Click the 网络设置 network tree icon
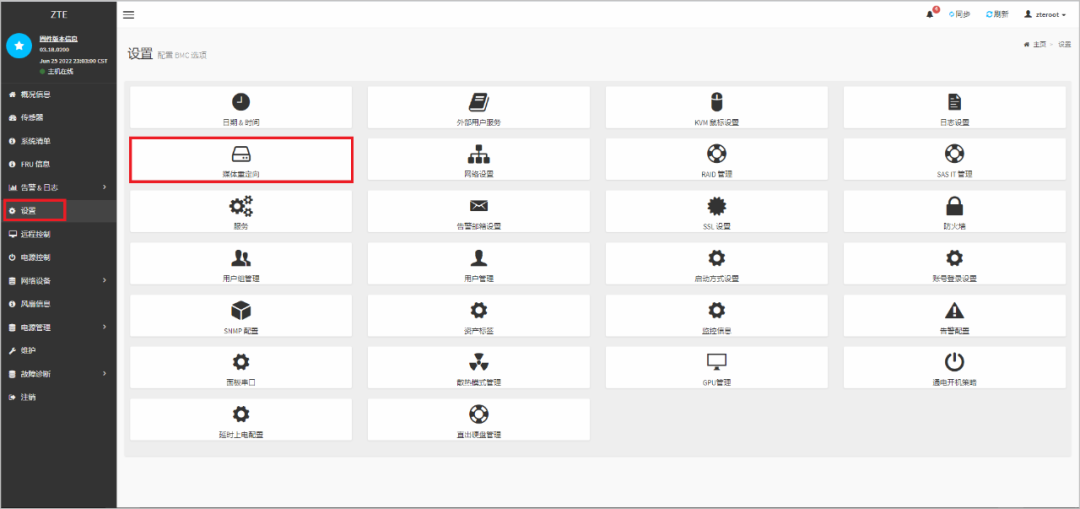This screenshot has height=509, width=1080. point(478,154)
